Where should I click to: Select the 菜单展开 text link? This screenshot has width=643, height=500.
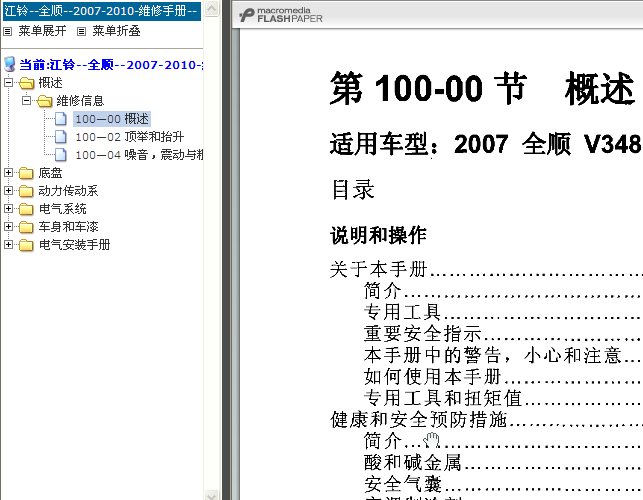click(42, 31)
